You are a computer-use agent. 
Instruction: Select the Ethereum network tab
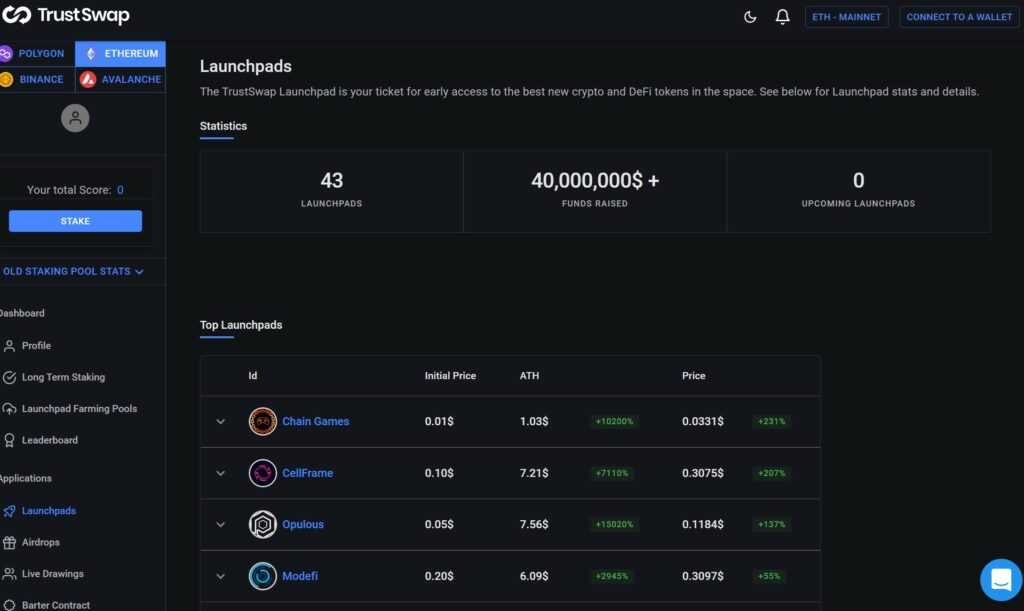[x=120, y=54]
